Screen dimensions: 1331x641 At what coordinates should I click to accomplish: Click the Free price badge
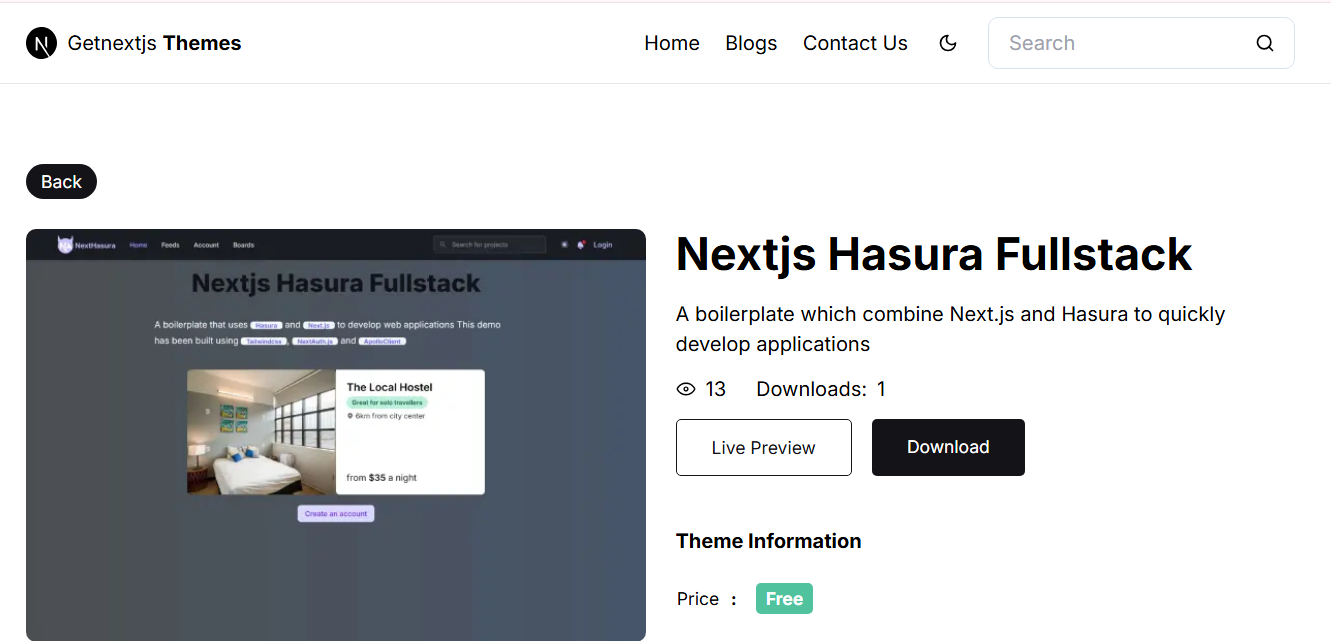click(784, 599)
